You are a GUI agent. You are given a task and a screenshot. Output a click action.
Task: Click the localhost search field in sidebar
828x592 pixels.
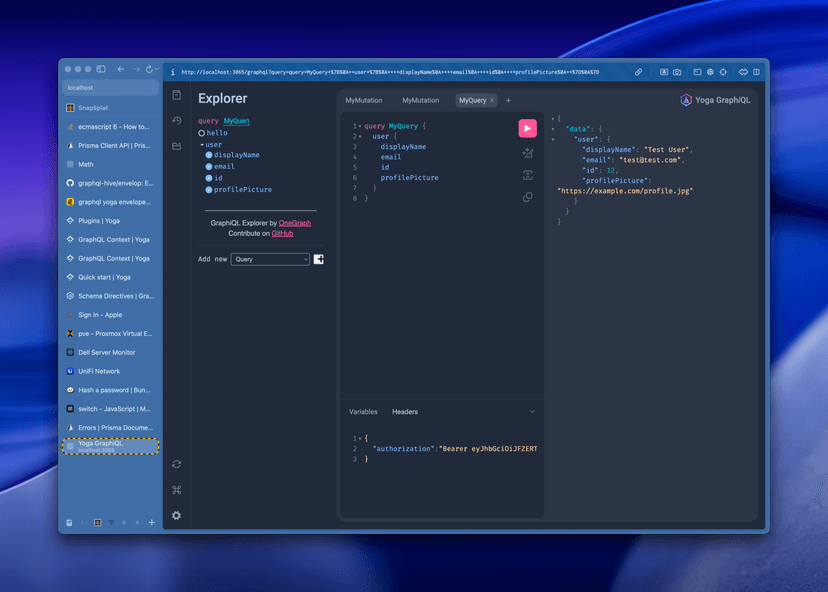pos(110,88)
